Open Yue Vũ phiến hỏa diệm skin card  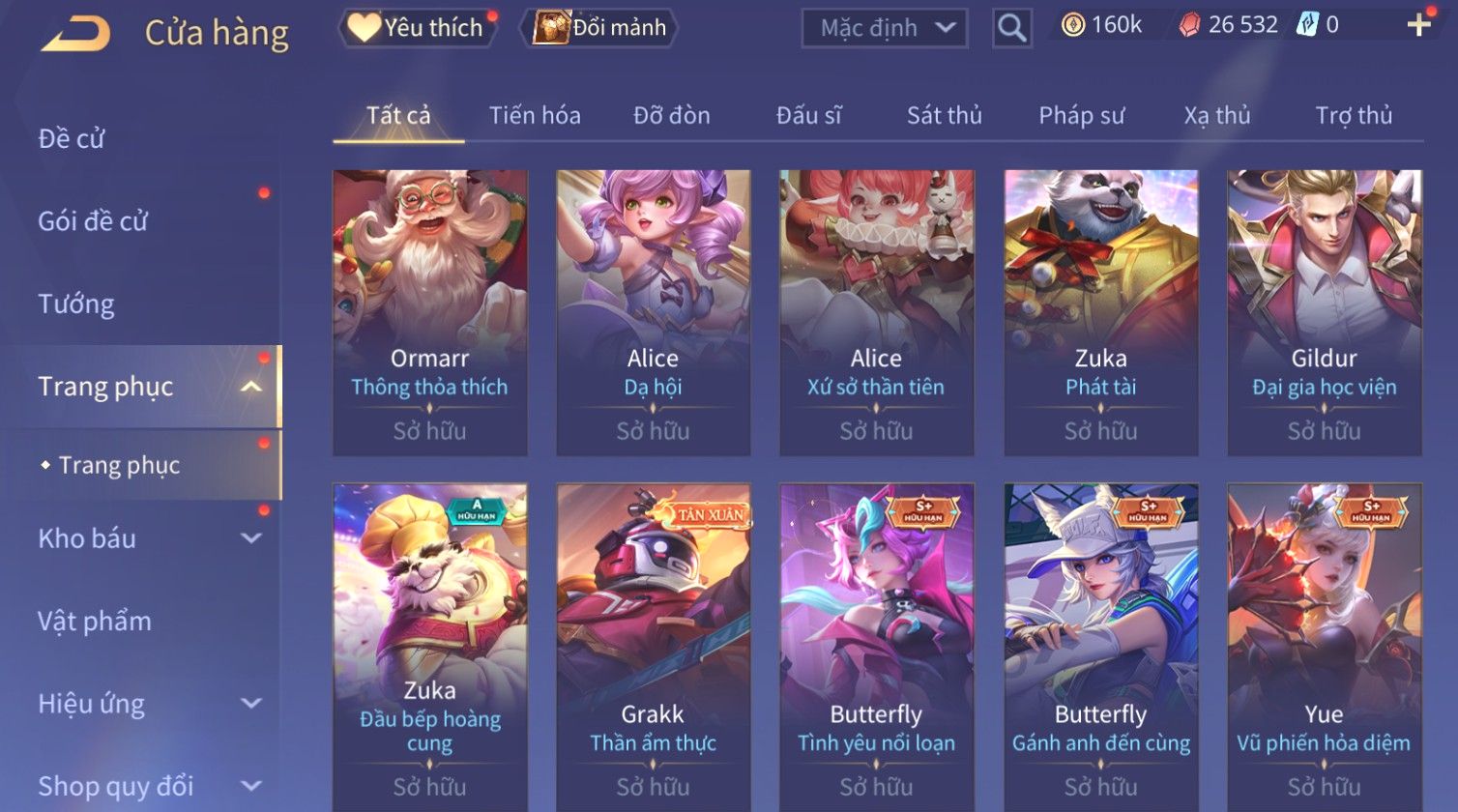click(1324, 648)
